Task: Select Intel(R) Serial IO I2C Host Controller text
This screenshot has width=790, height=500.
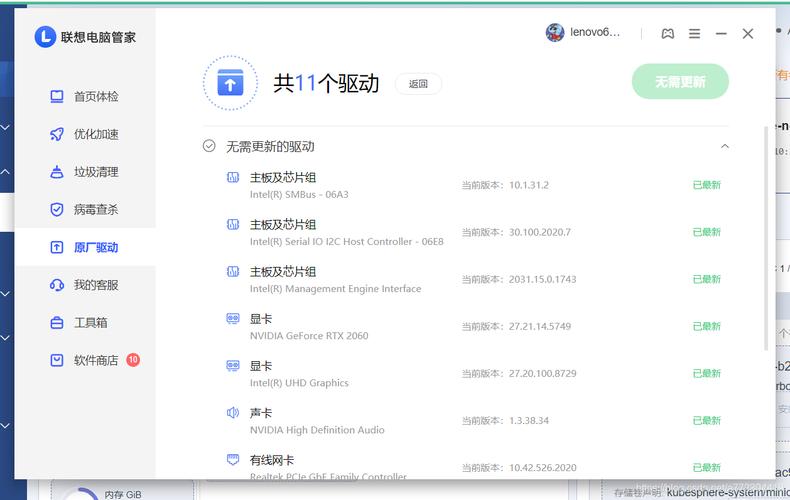Action: point(347,241)
